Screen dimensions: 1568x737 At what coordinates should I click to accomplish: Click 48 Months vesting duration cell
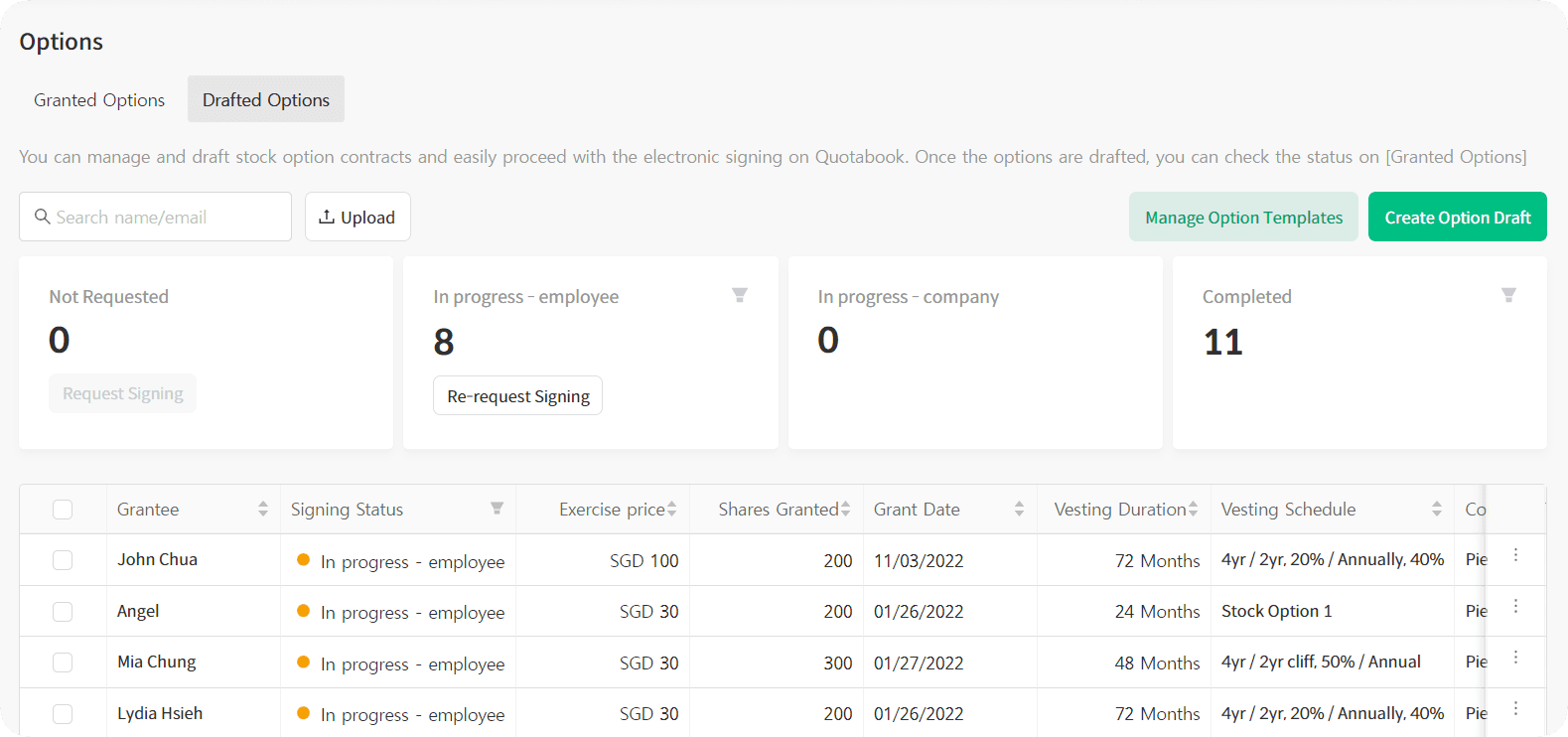[1157, 663]
